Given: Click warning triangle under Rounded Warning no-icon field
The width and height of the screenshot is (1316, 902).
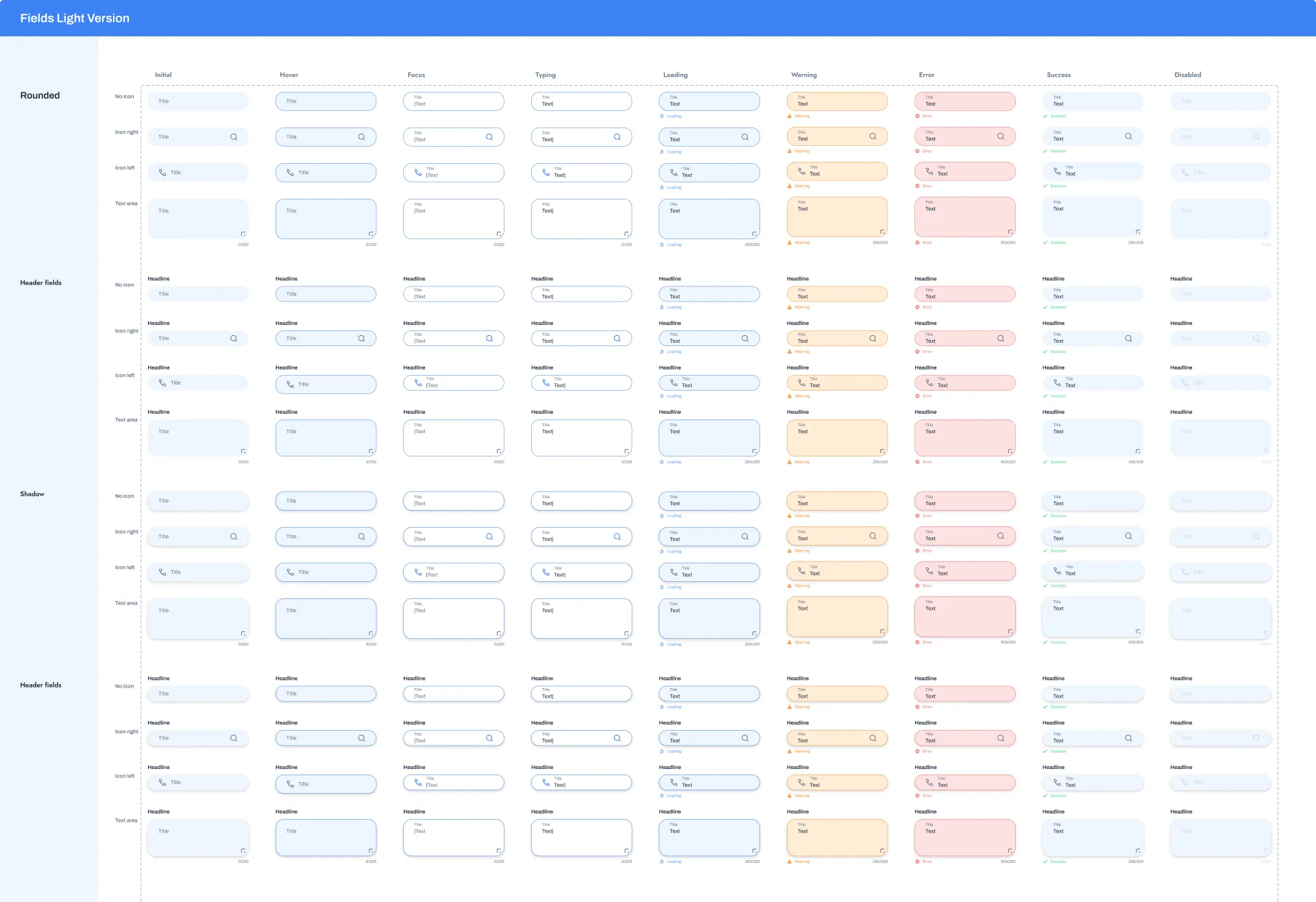Looking at the screenshot, I should tap(790, 117).
